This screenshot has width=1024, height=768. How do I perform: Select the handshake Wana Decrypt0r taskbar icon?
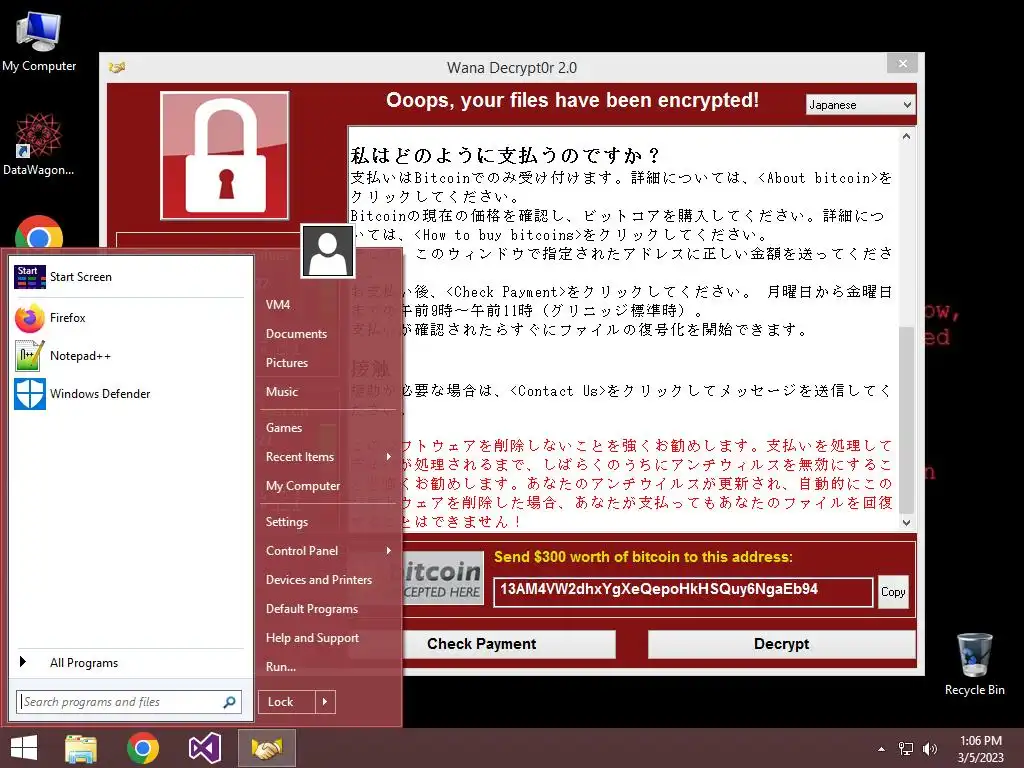[266, 748]
